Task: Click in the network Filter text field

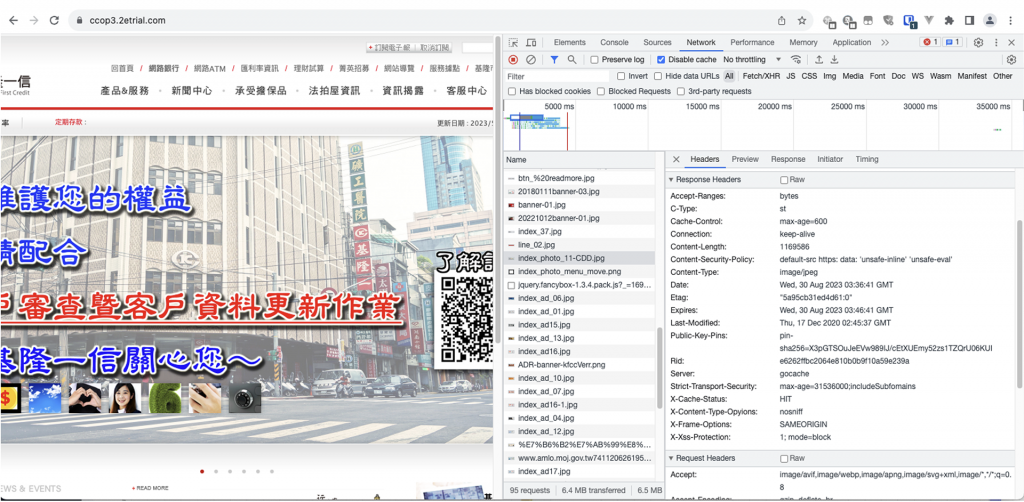Action: coord(558,76)
